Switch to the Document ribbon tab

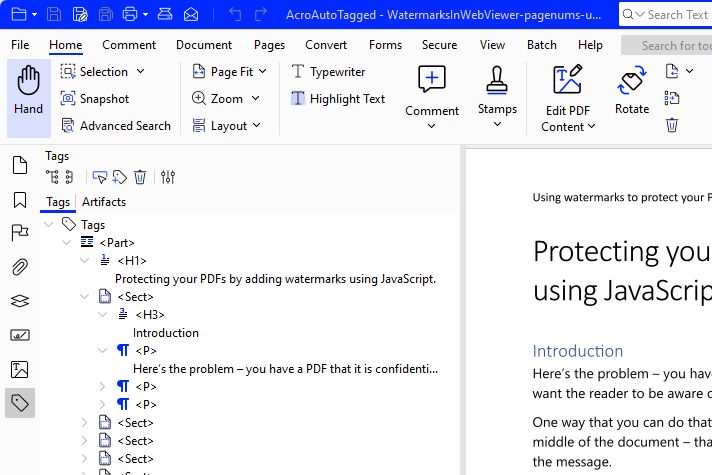[x=204, y=45]
